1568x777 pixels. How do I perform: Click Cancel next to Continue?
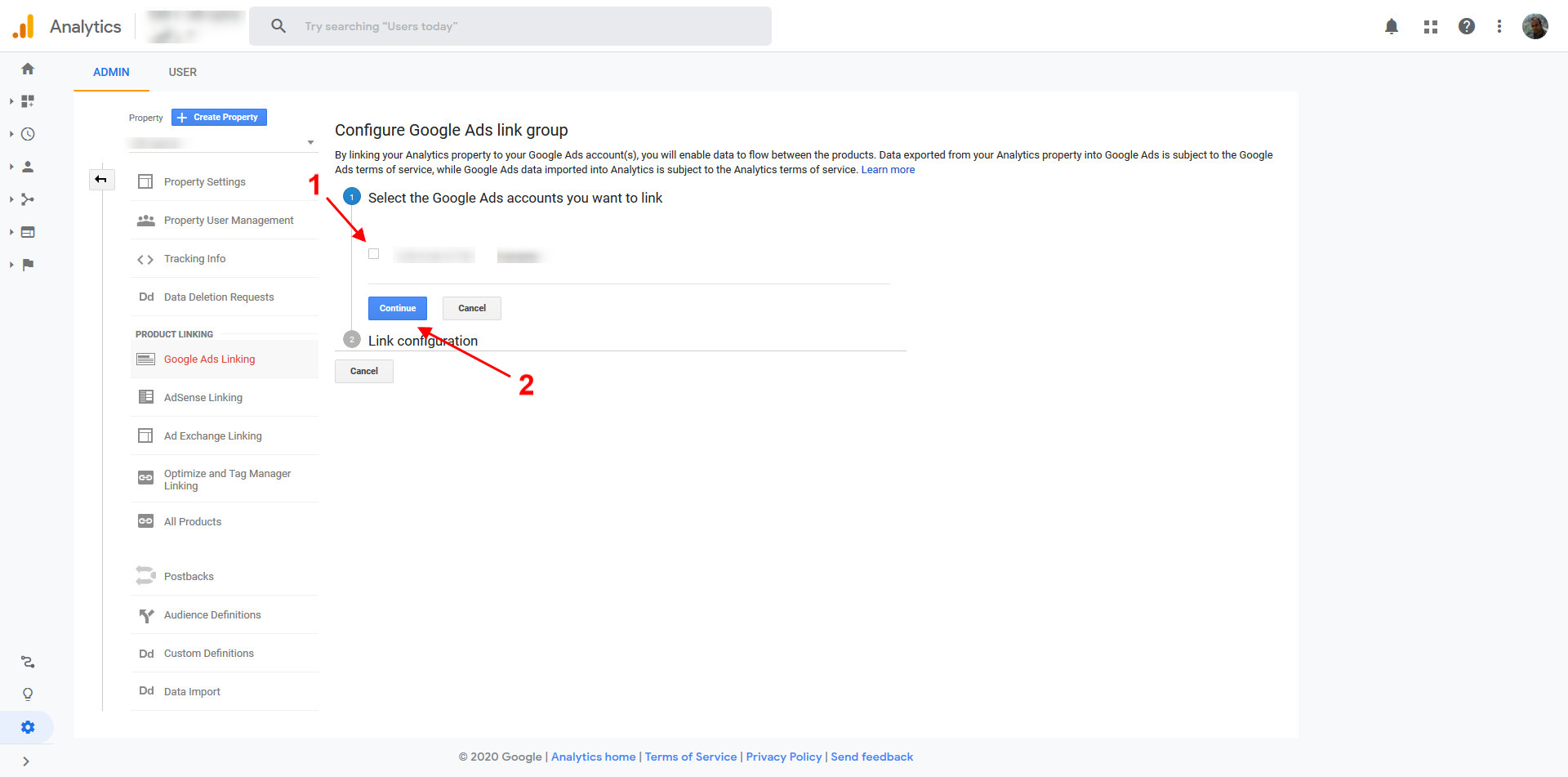[472, 308]
